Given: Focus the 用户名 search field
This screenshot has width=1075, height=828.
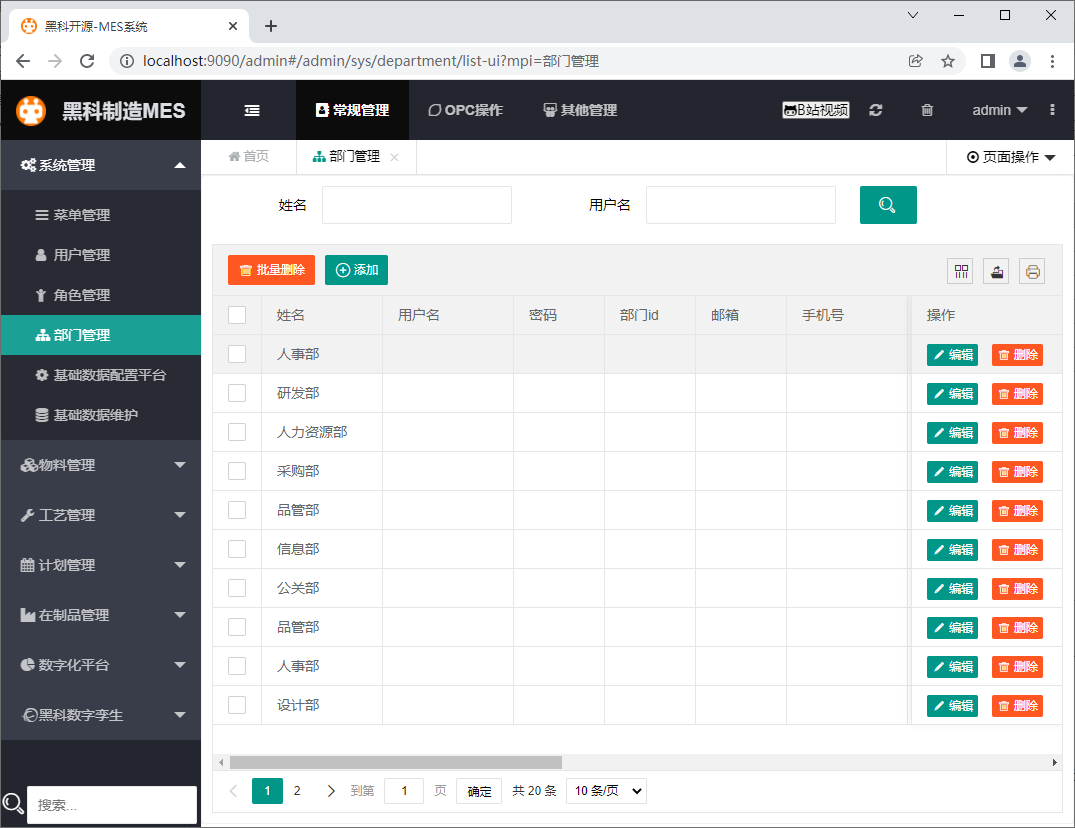Looking at the screenshot, I should tap(740, 205).
